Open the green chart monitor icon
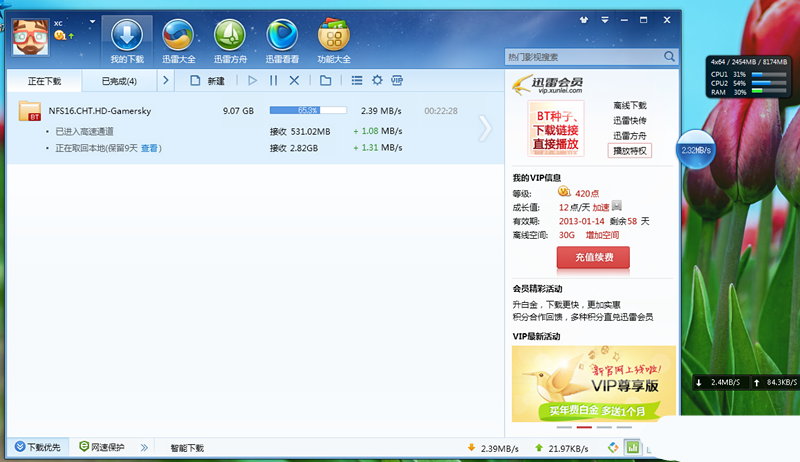800x462 pixels. point(633,448)
